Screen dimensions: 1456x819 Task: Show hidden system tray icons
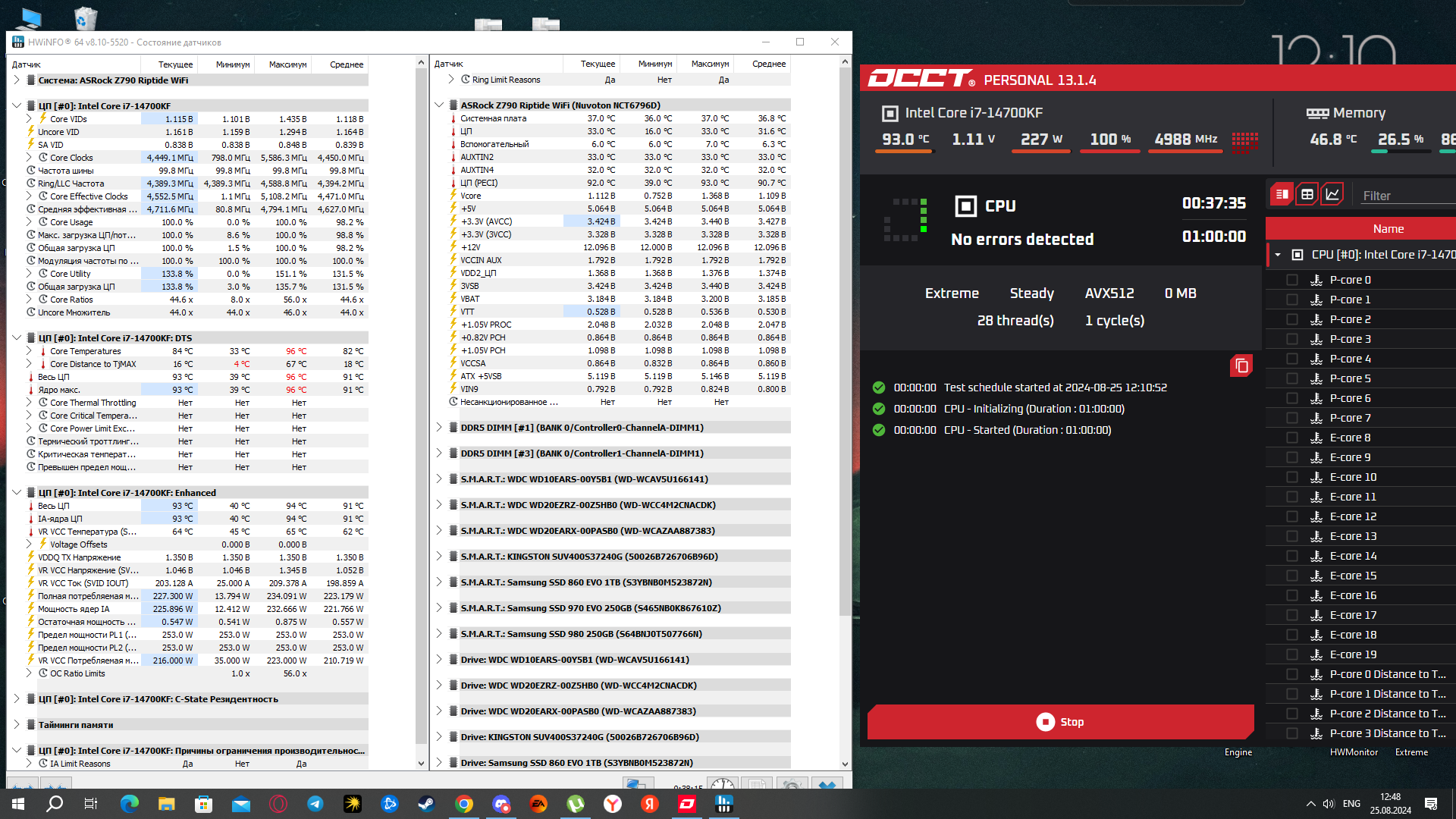click(1310, 804)
